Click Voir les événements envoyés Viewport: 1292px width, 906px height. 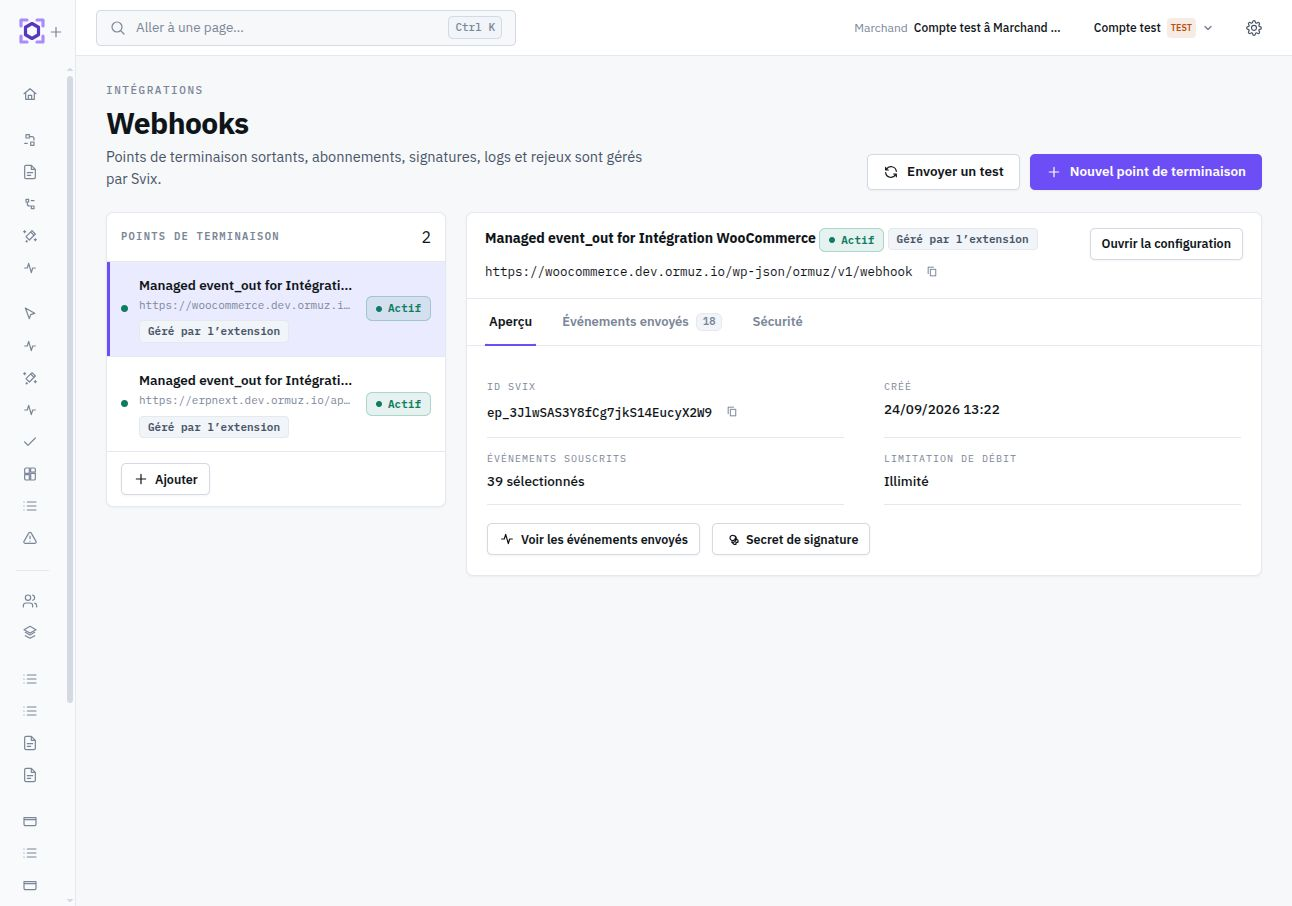[593, 539]
